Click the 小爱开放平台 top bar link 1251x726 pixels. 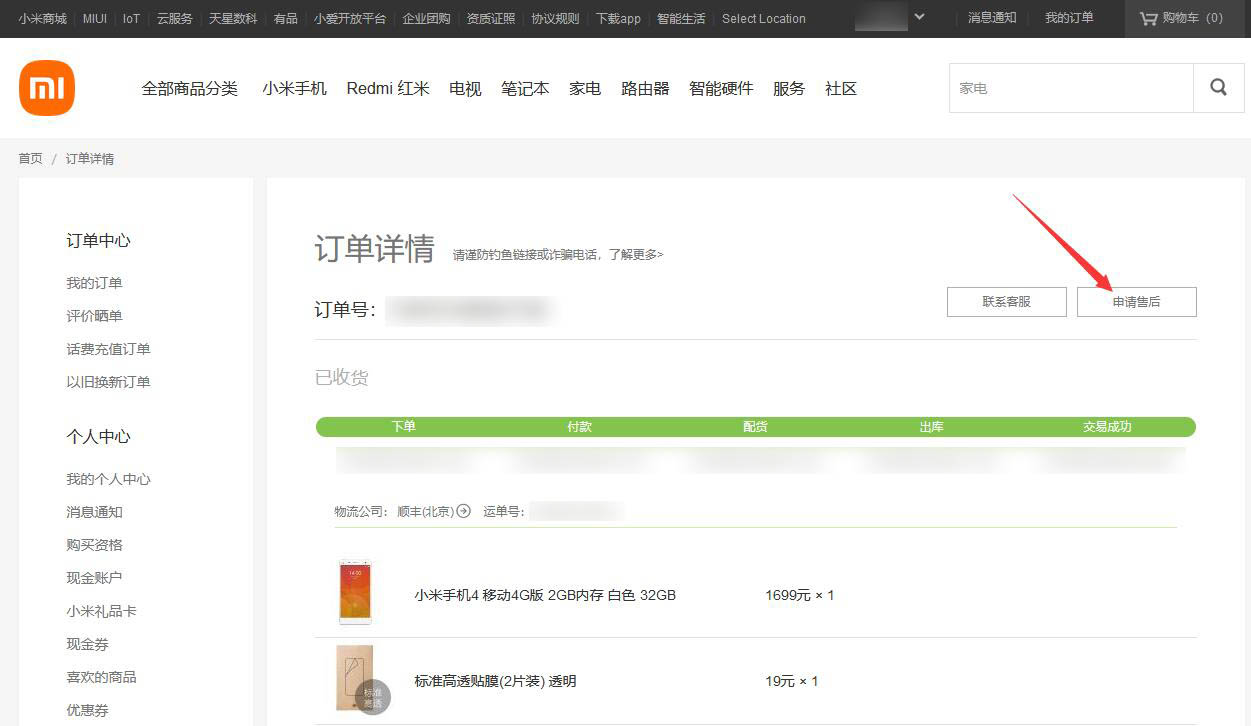coord(350,18)
